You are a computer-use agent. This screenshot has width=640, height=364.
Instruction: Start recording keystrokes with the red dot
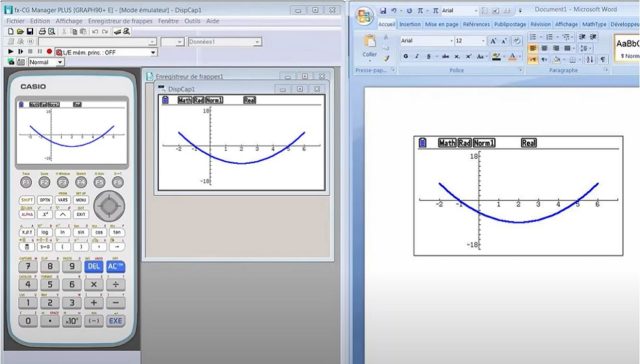pyautogui.click(x=49, y=52)
